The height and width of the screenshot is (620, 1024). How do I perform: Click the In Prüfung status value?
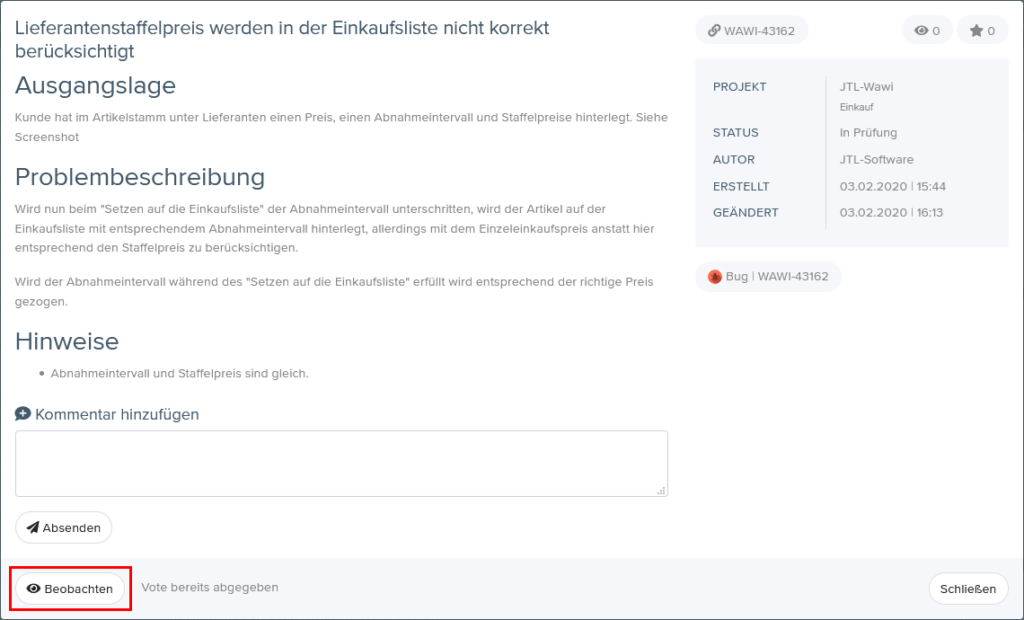coord(868,133)
